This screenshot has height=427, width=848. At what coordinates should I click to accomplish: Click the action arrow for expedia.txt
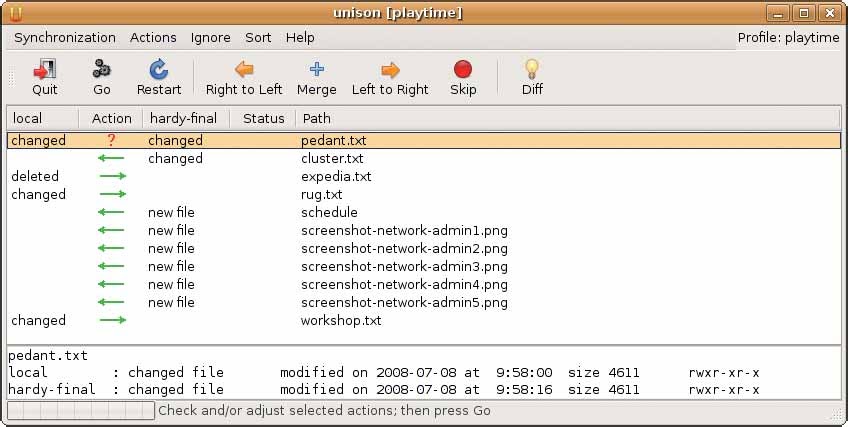112,176
